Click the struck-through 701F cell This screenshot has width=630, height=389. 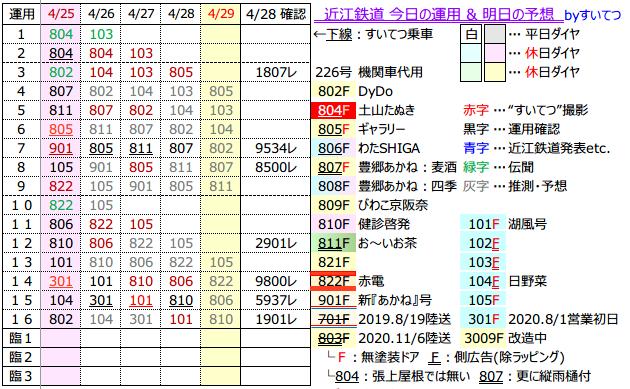[x=333, y=319]
